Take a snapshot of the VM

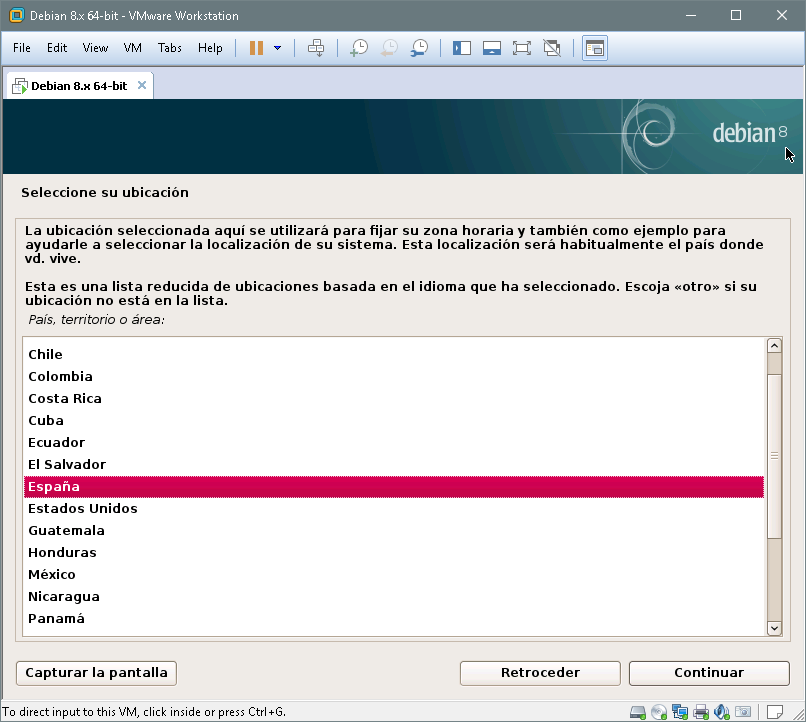tap(359, 48)
